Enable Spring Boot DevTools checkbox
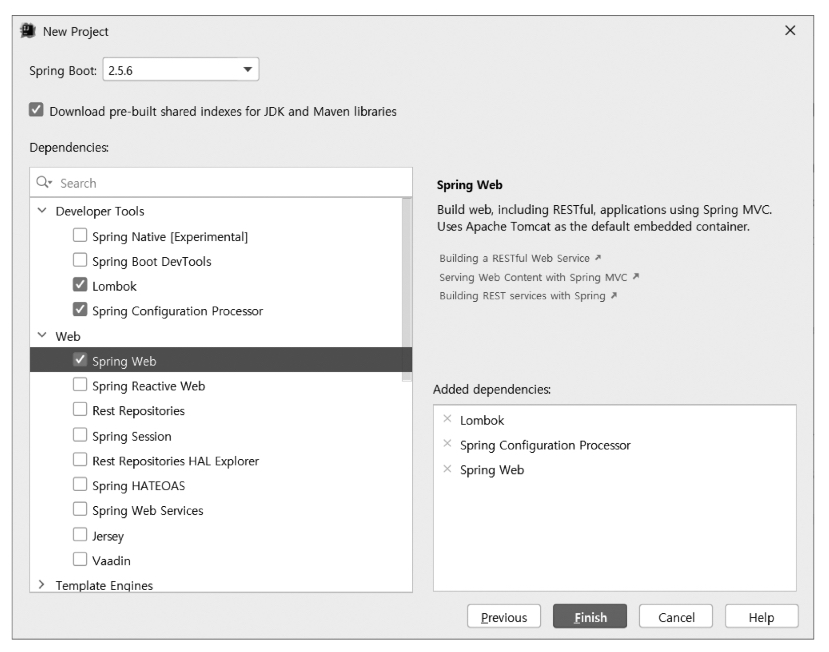Image resolution: width=829 pixels, height=652 pixels. (80, 260)
